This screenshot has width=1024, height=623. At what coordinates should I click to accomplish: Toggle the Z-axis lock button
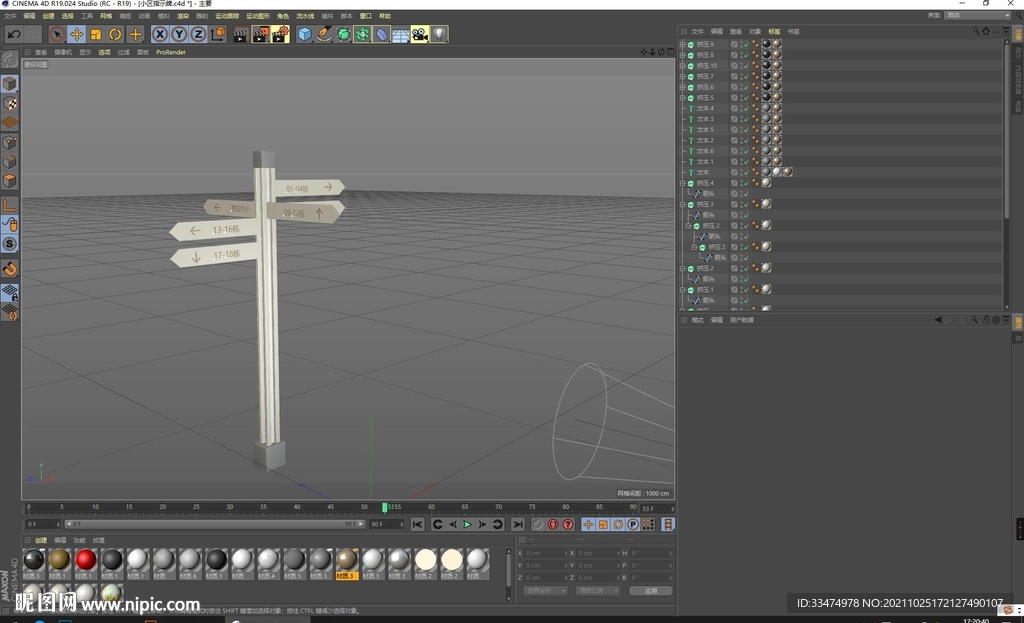198,34
